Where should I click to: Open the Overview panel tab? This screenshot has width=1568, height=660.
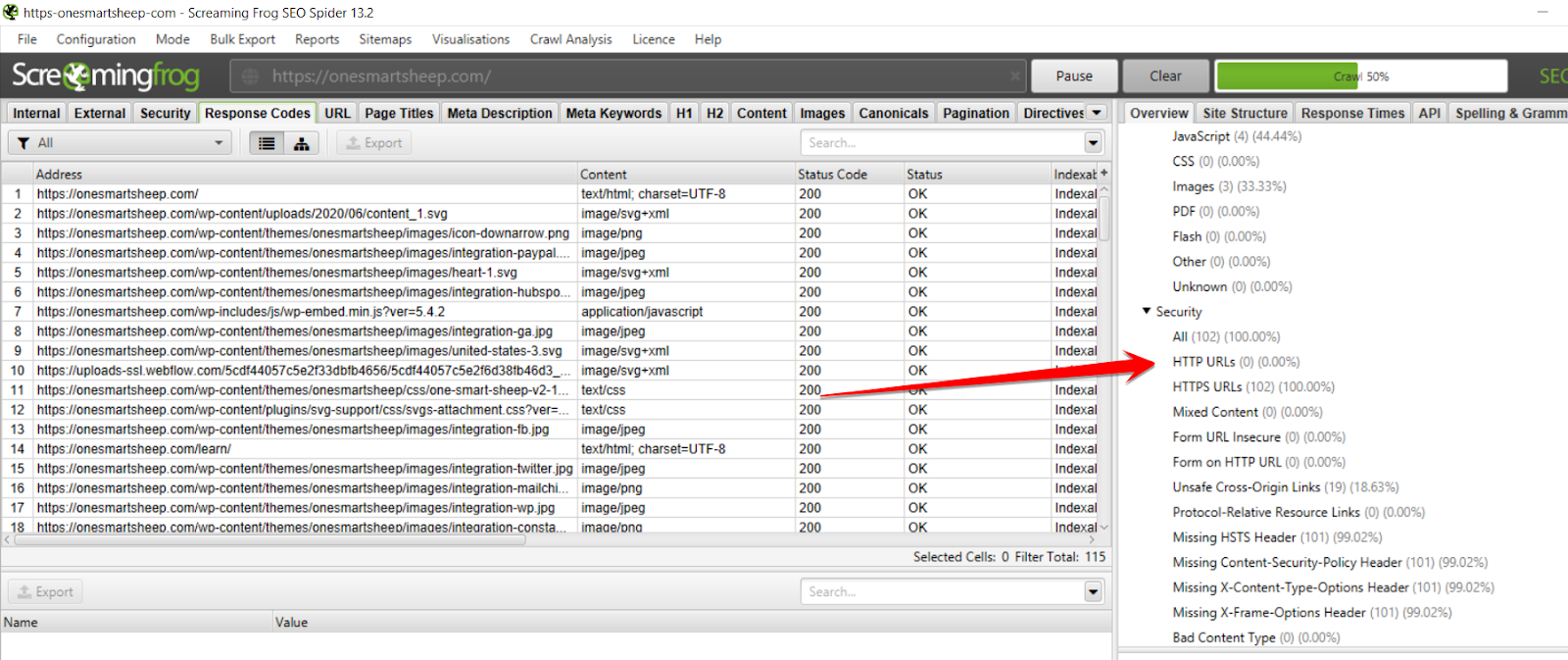click(x=1159, y=113)
